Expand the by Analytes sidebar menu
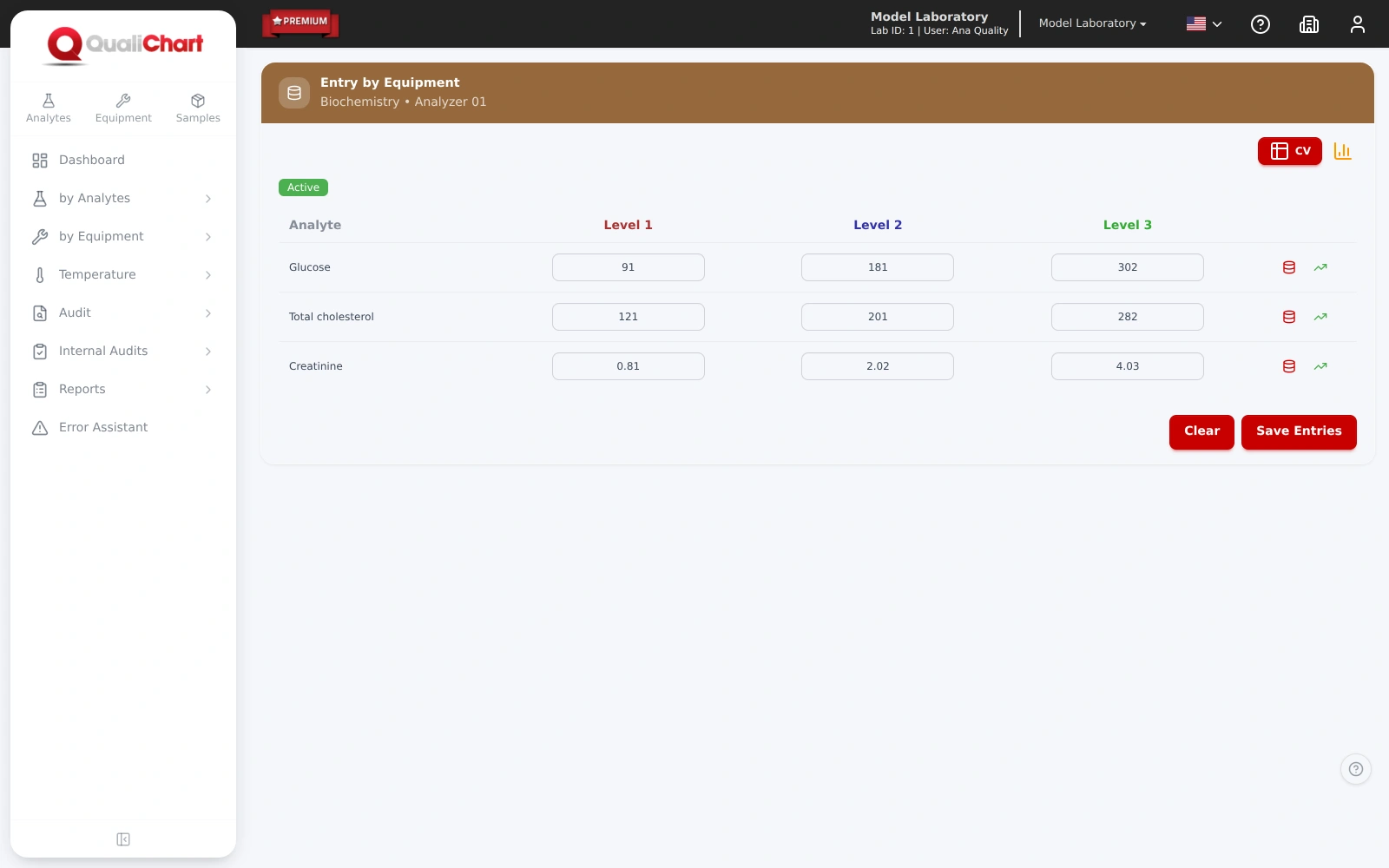Screen dimensions: 1389x868 tap(123, 198)
